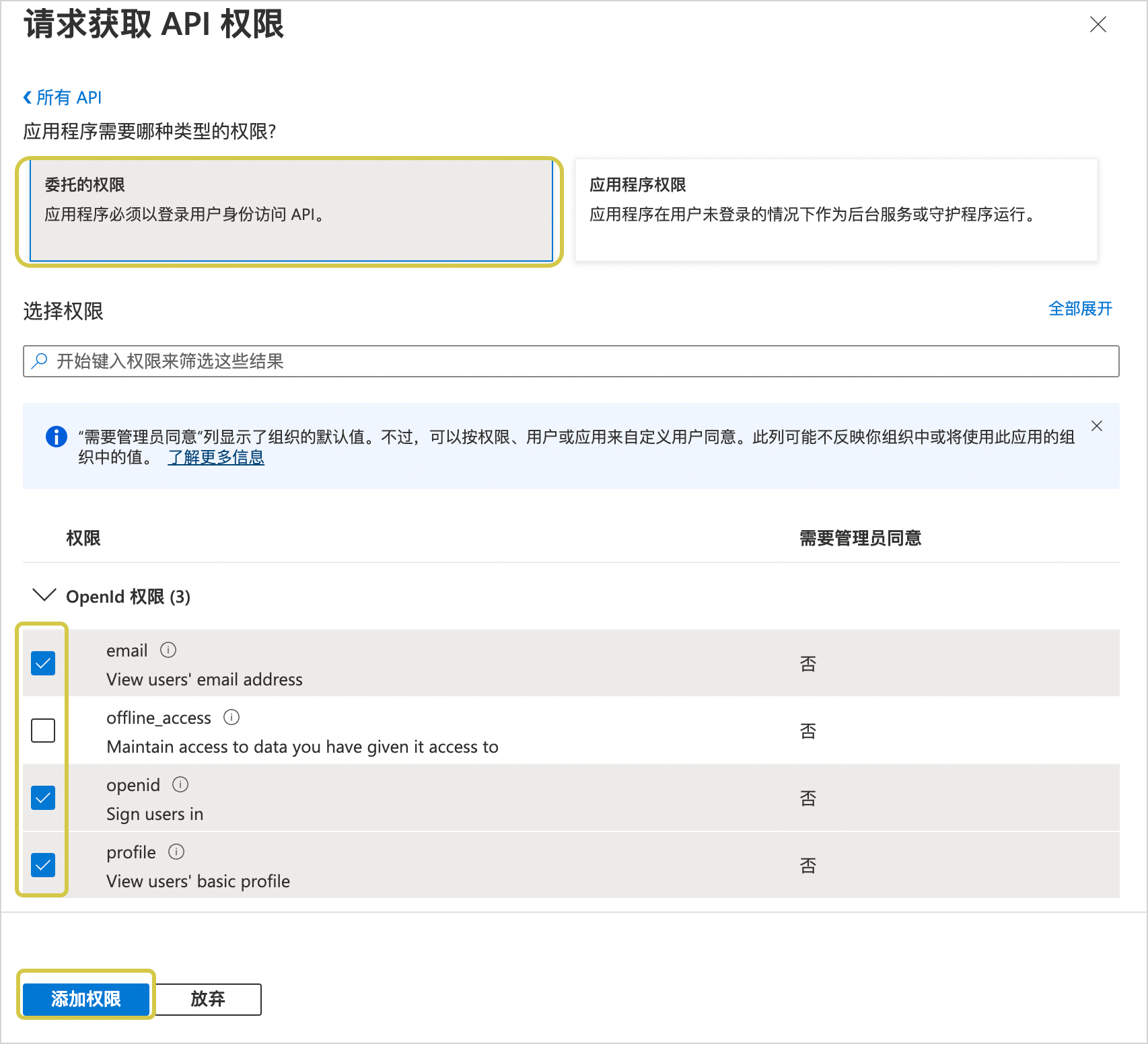The height and width of the screenshot is (1044, 1148).
Task: Click 'Maintain access to data' description
Action: tap(302, 747)
